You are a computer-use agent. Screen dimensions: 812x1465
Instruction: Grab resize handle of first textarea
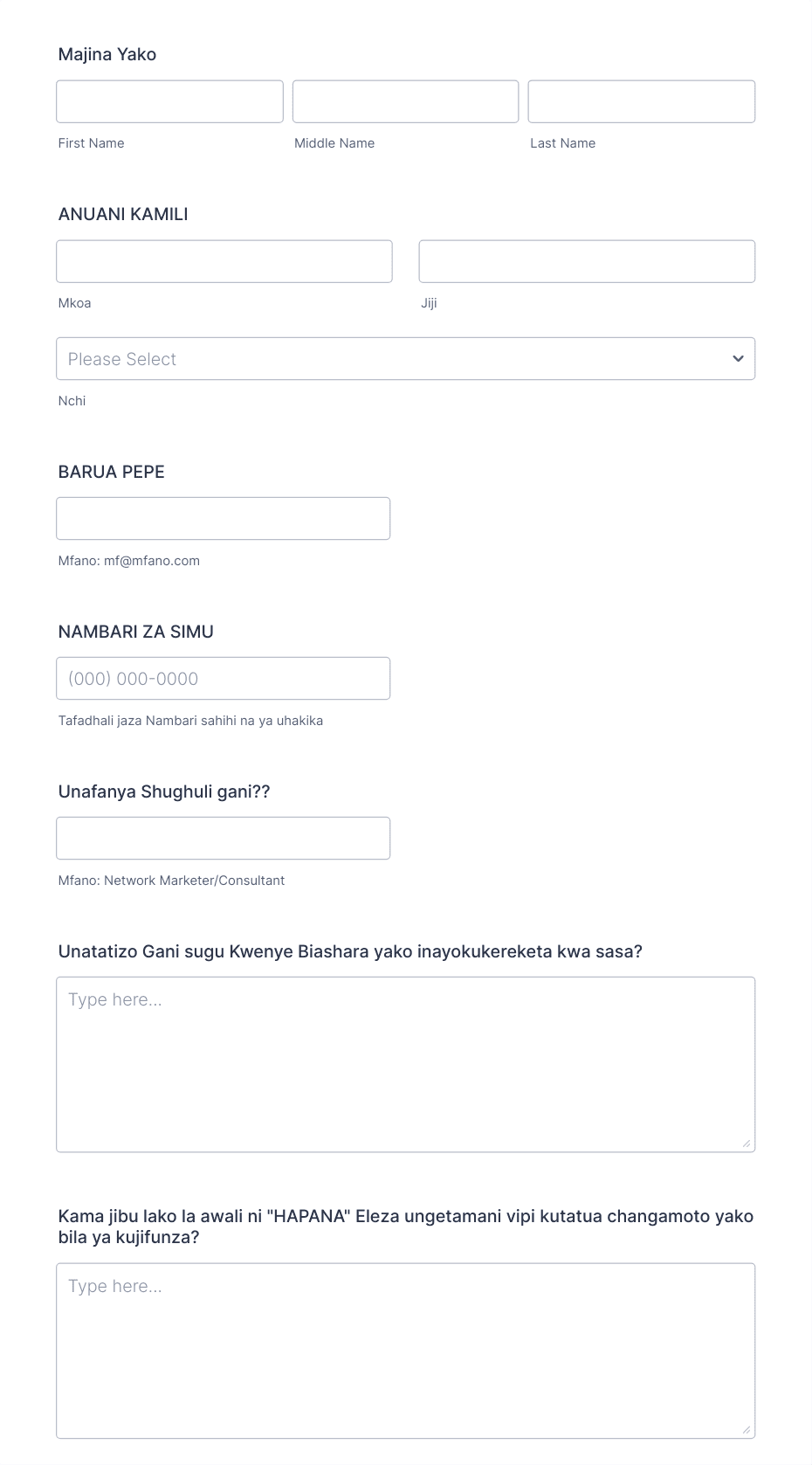tap(746, 1143)
